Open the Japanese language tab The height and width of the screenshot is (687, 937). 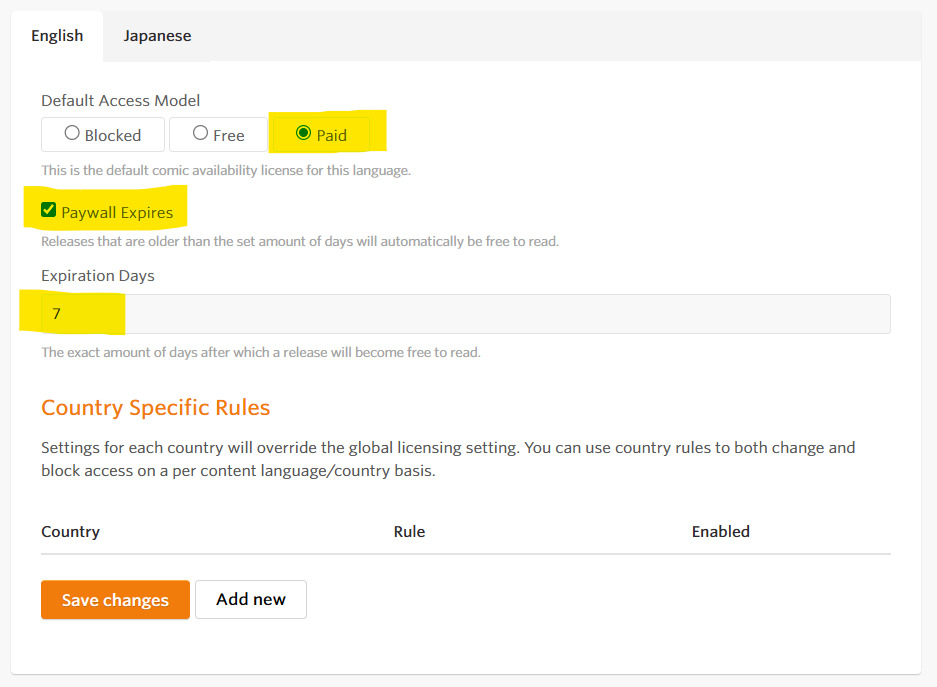tap(157, 36)
